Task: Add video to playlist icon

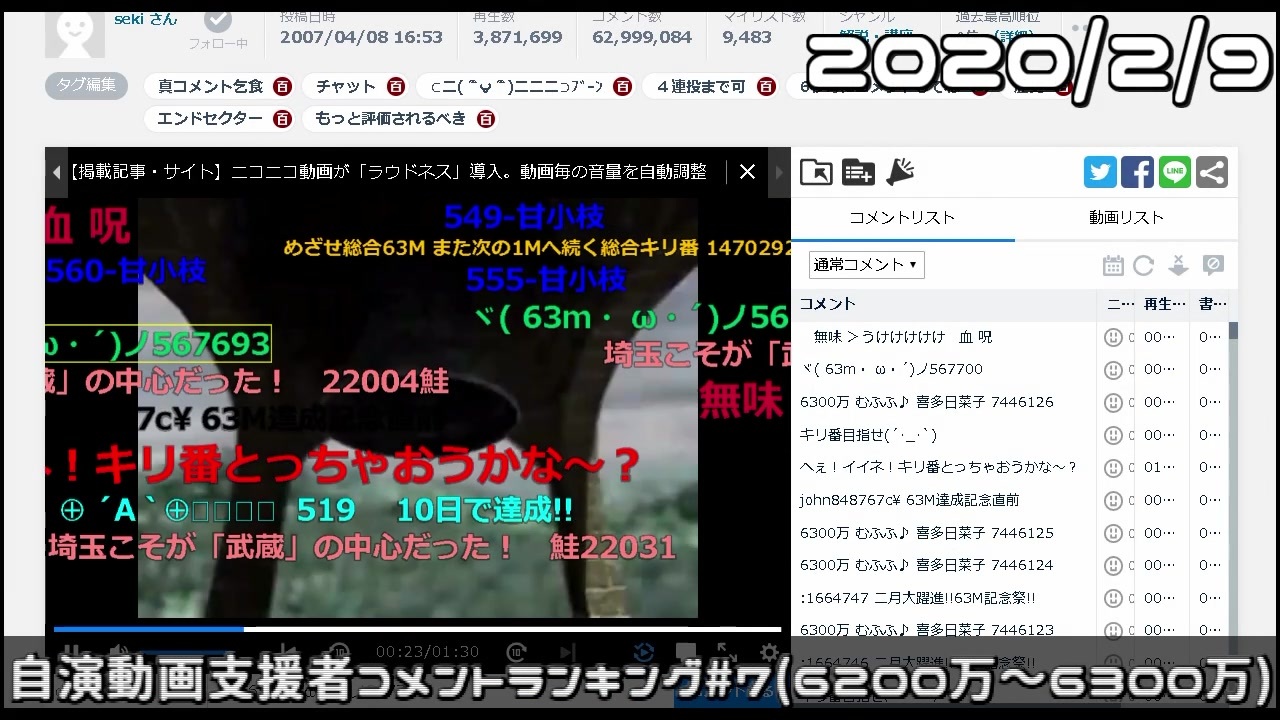Action: pyautogui.click(x=858, y=172)
